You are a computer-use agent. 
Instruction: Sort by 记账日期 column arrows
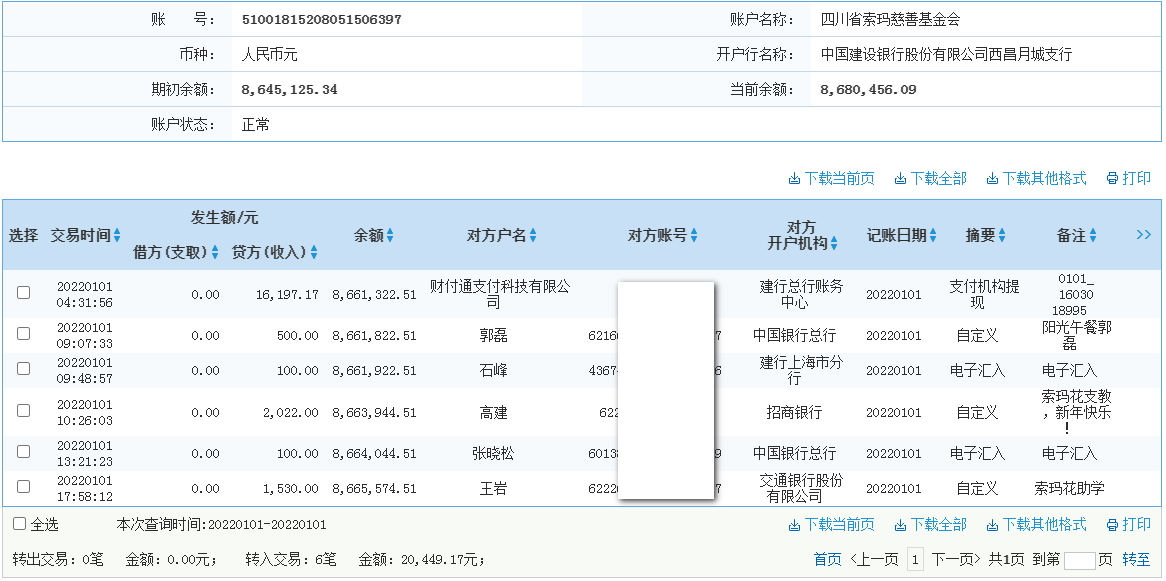[933, 236]
